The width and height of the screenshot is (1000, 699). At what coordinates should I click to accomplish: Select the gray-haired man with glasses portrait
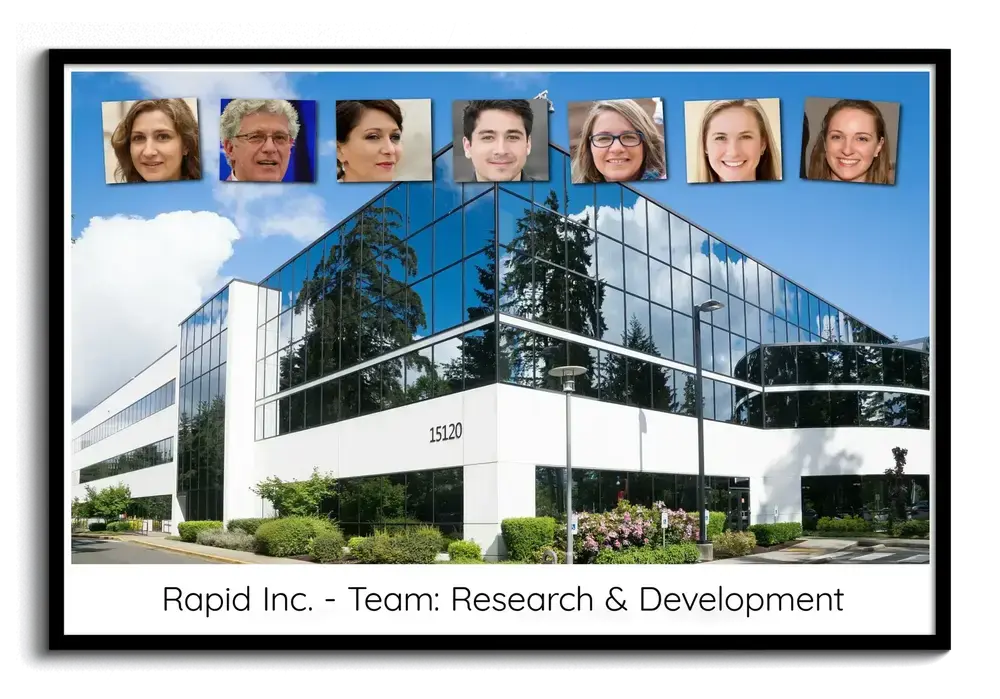coord(268,140)
